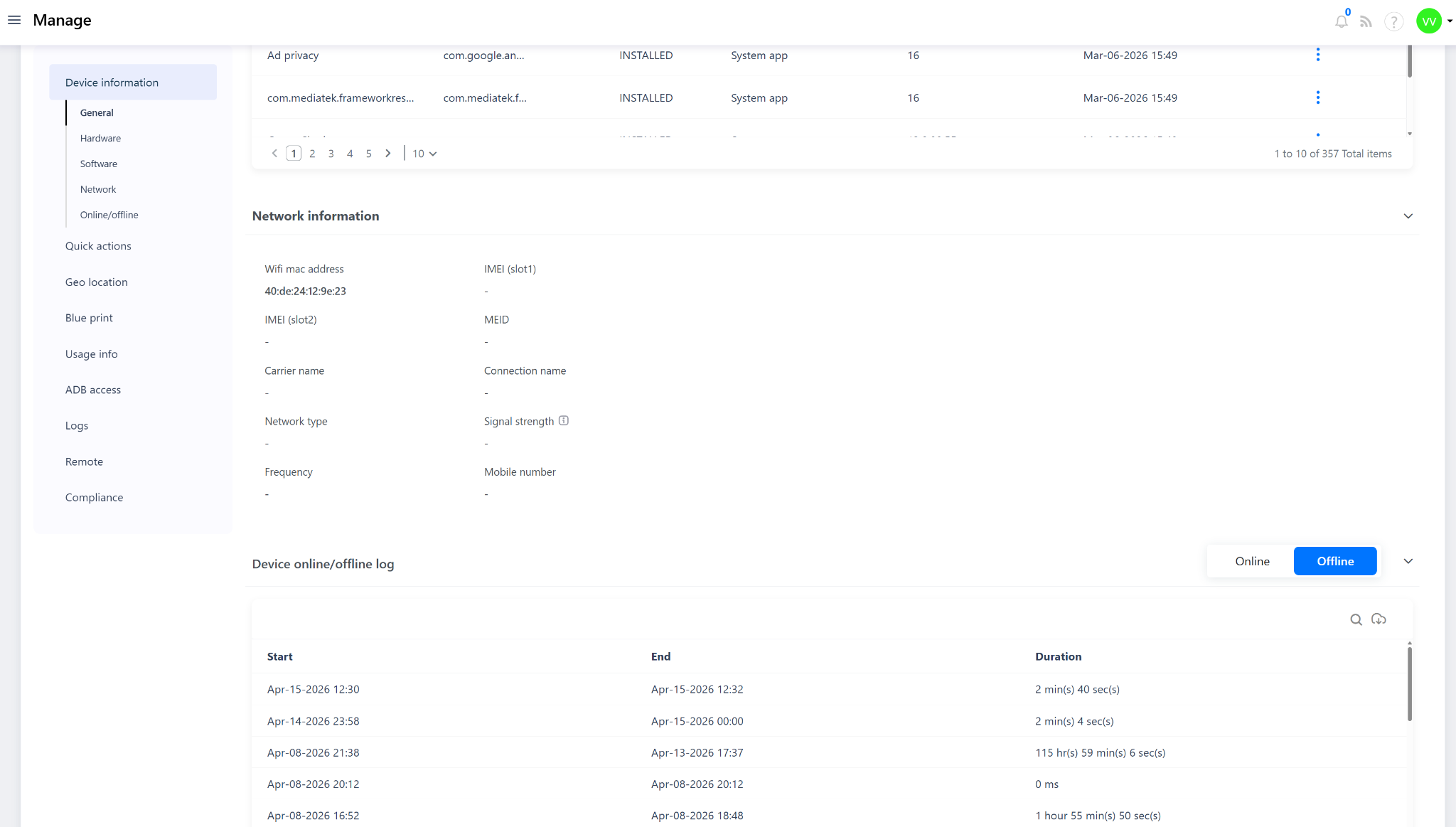Switch log view to Online

[1252, 561]
